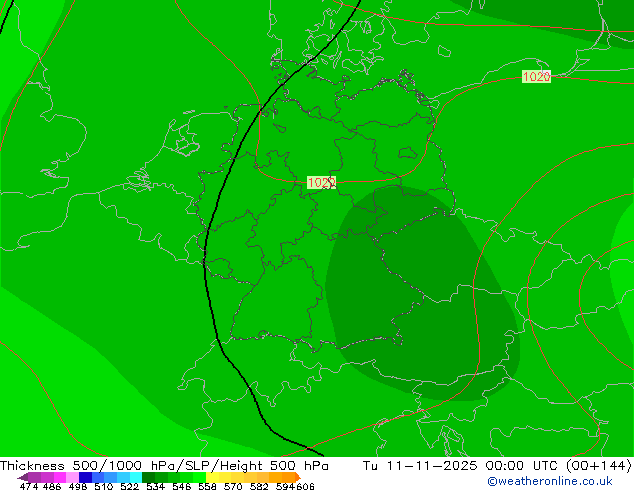
Task: Click the 1020 isobar label near the Baltic coast
Action: 536,76
